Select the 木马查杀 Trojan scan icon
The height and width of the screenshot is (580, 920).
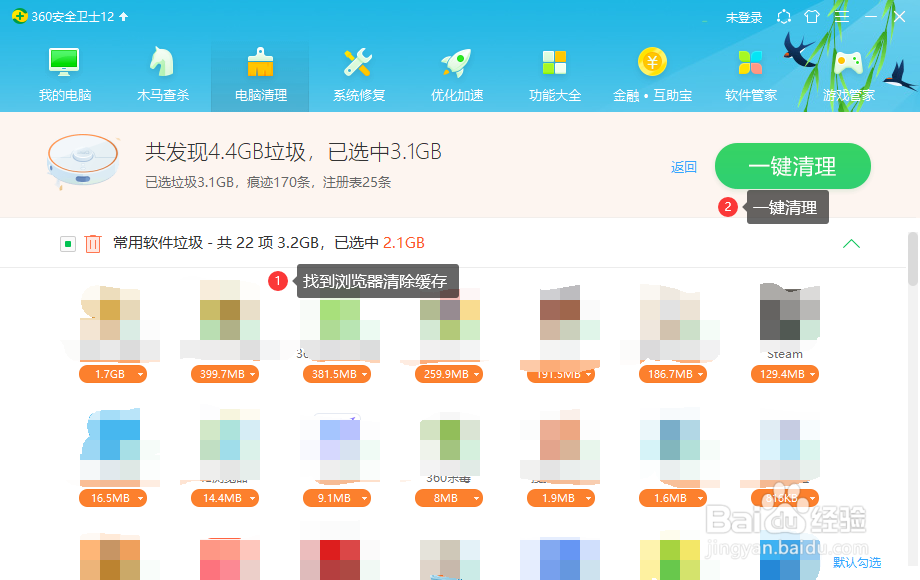(x=162, y=70)
